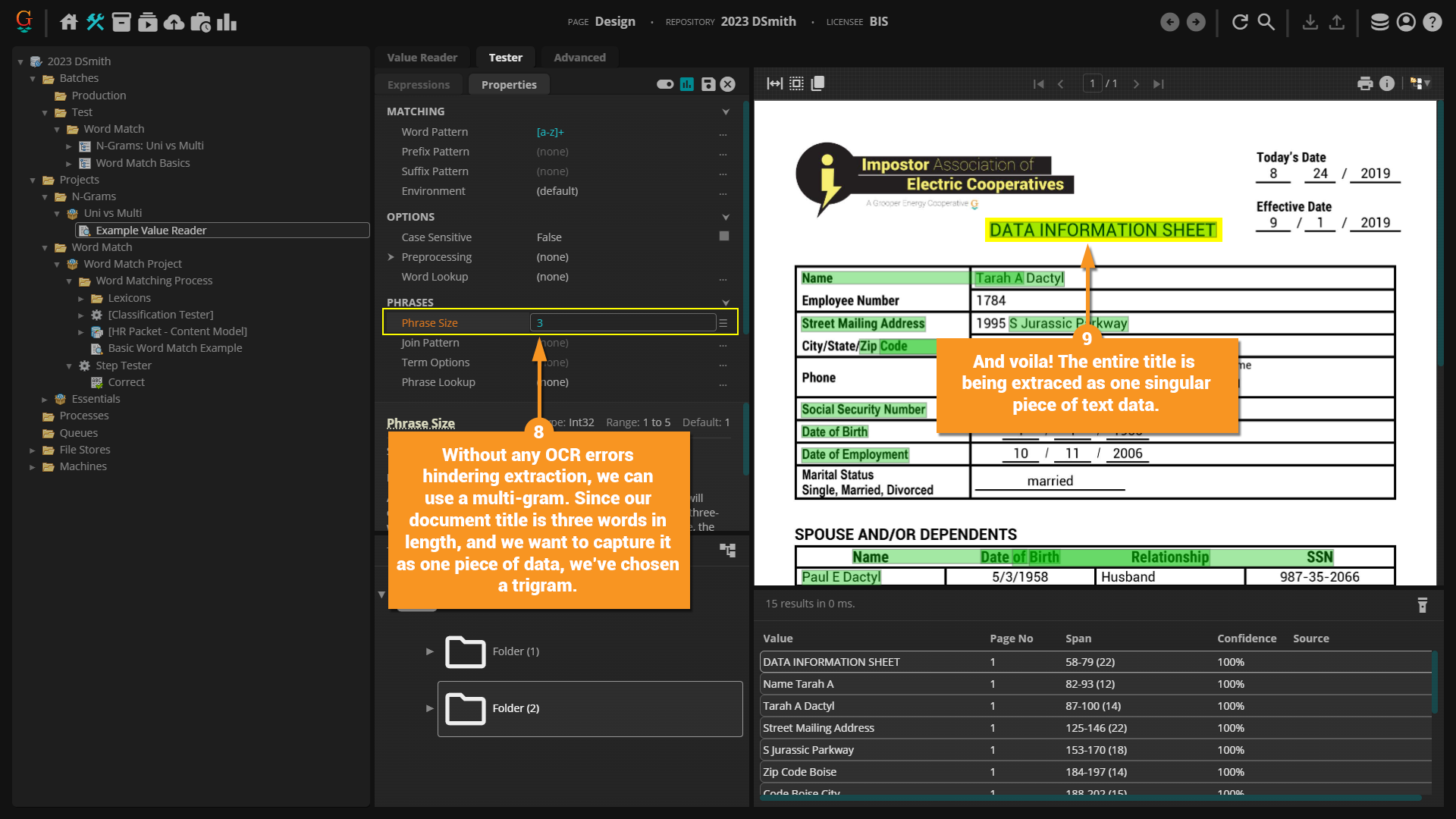This screenshot has height=819, width=1456.
Task: Expand the Essentials tree node
Action: pyautogui.click(x=45, y=399)
